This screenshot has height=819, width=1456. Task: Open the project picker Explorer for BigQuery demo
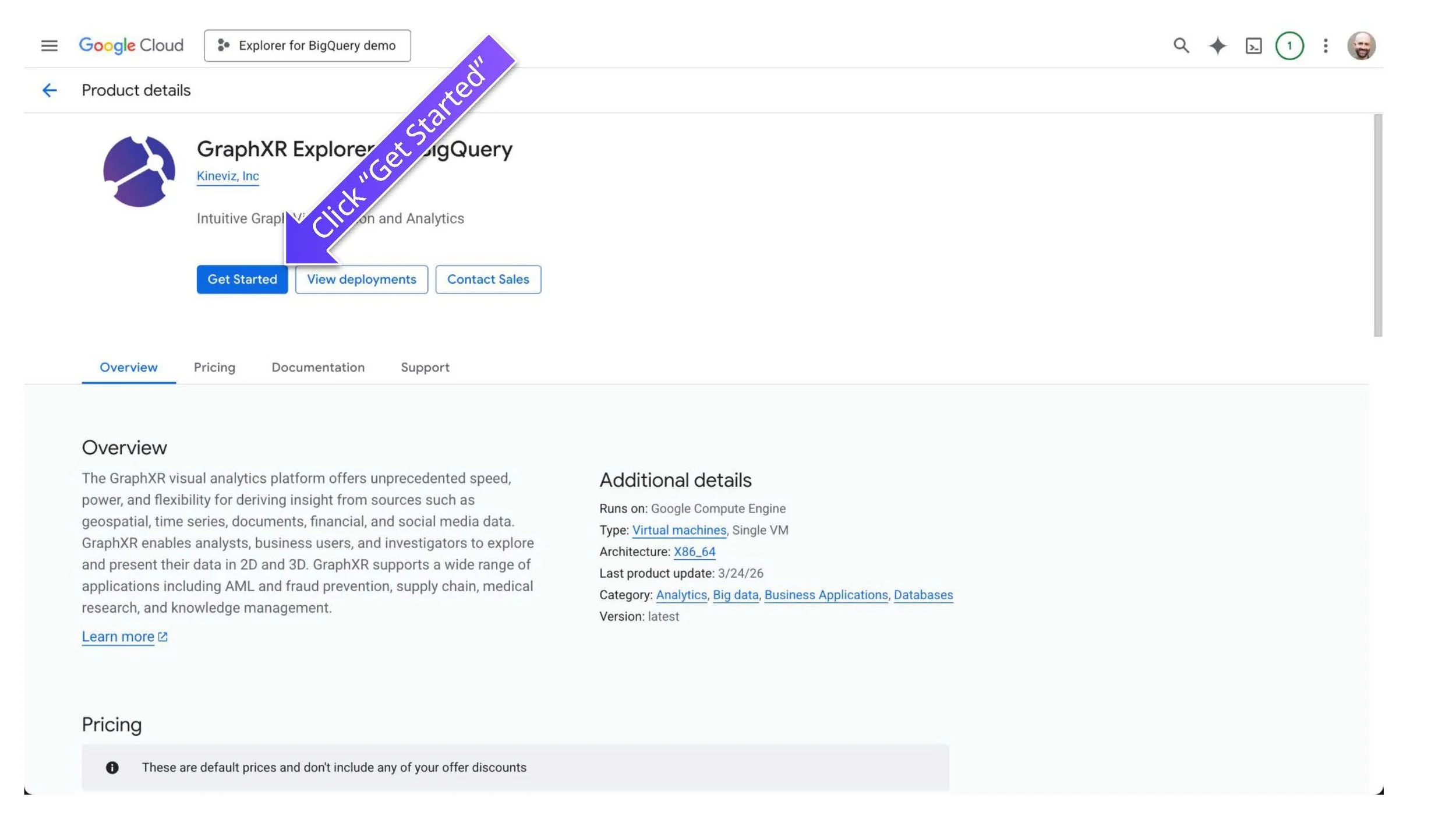(307, 45)
